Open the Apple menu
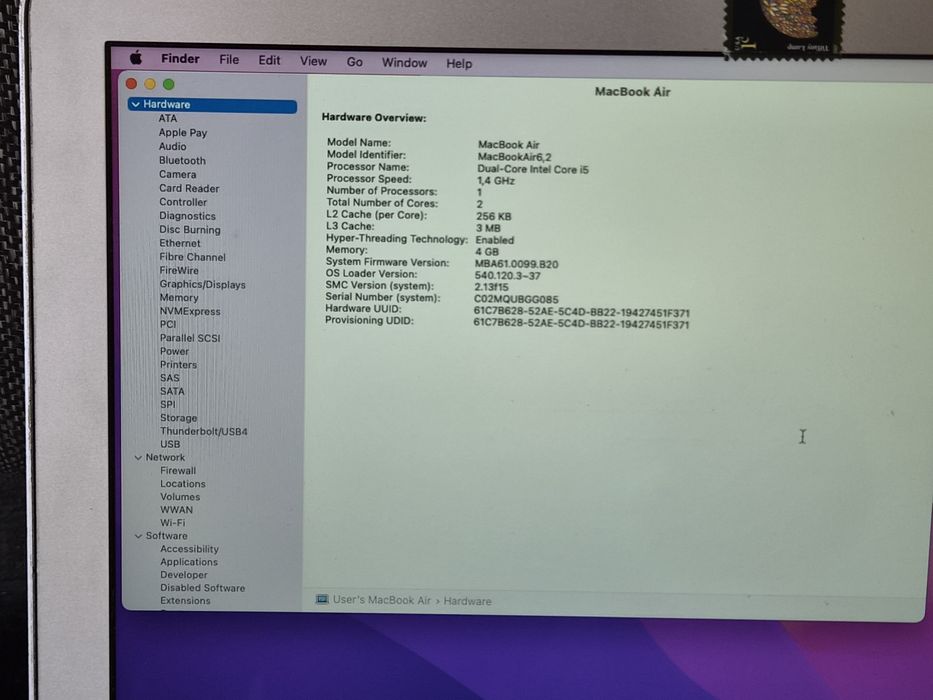 [136, 58]
